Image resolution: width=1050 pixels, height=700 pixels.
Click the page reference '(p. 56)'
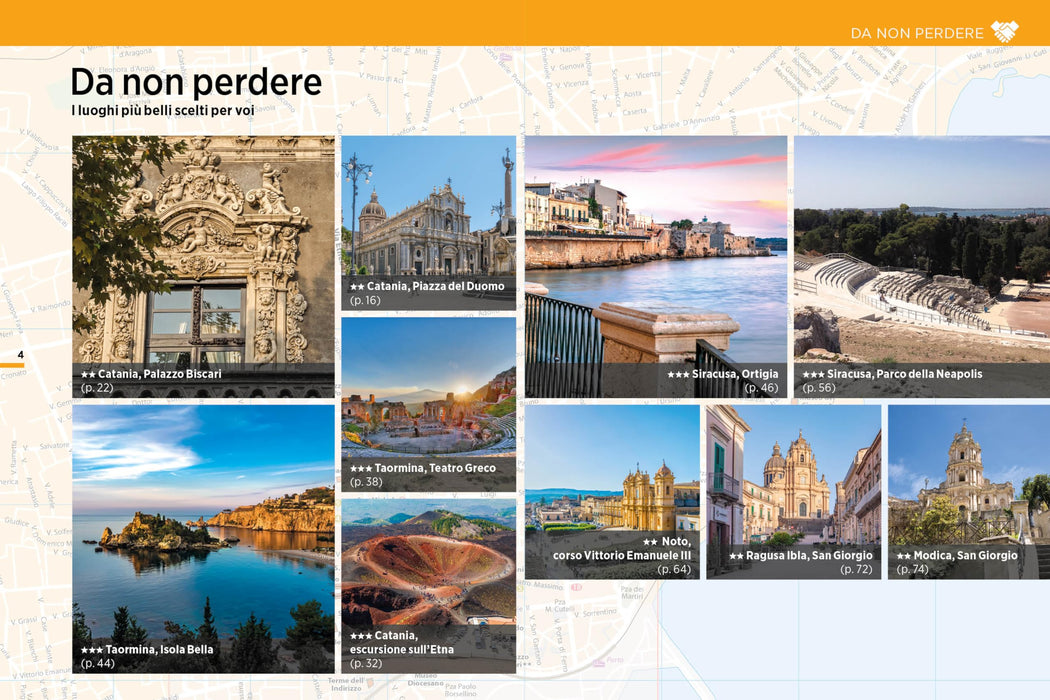point(819,388)
